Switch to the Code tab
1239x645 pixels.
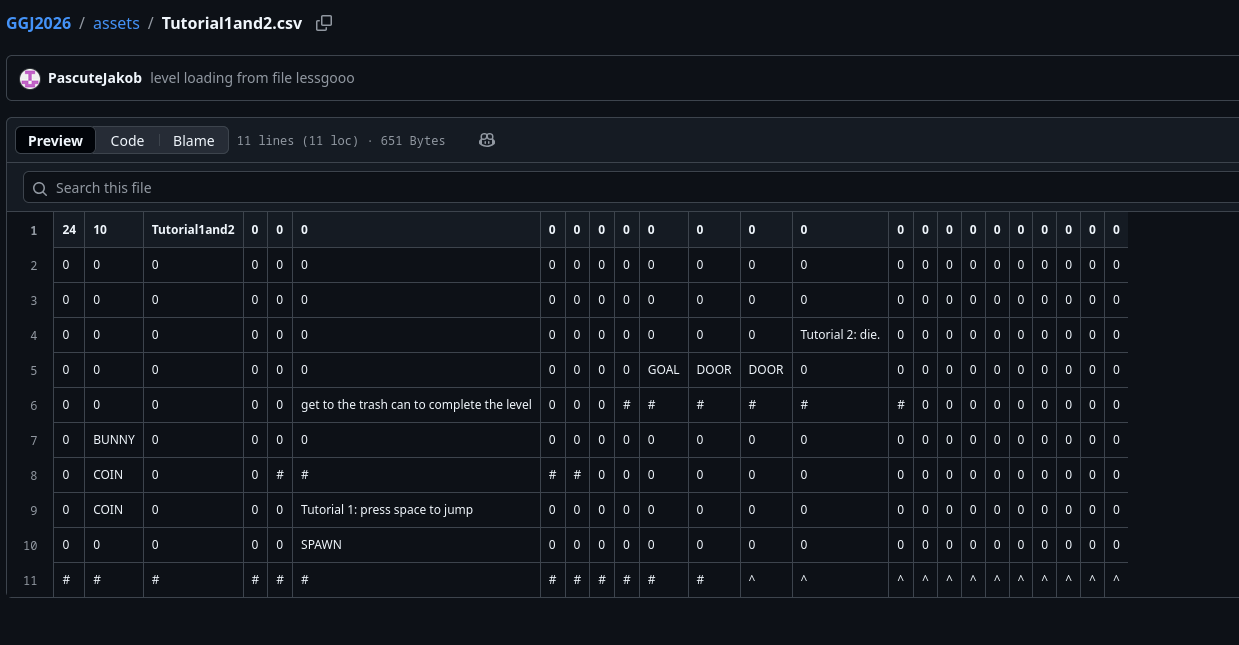click(127, 140)
